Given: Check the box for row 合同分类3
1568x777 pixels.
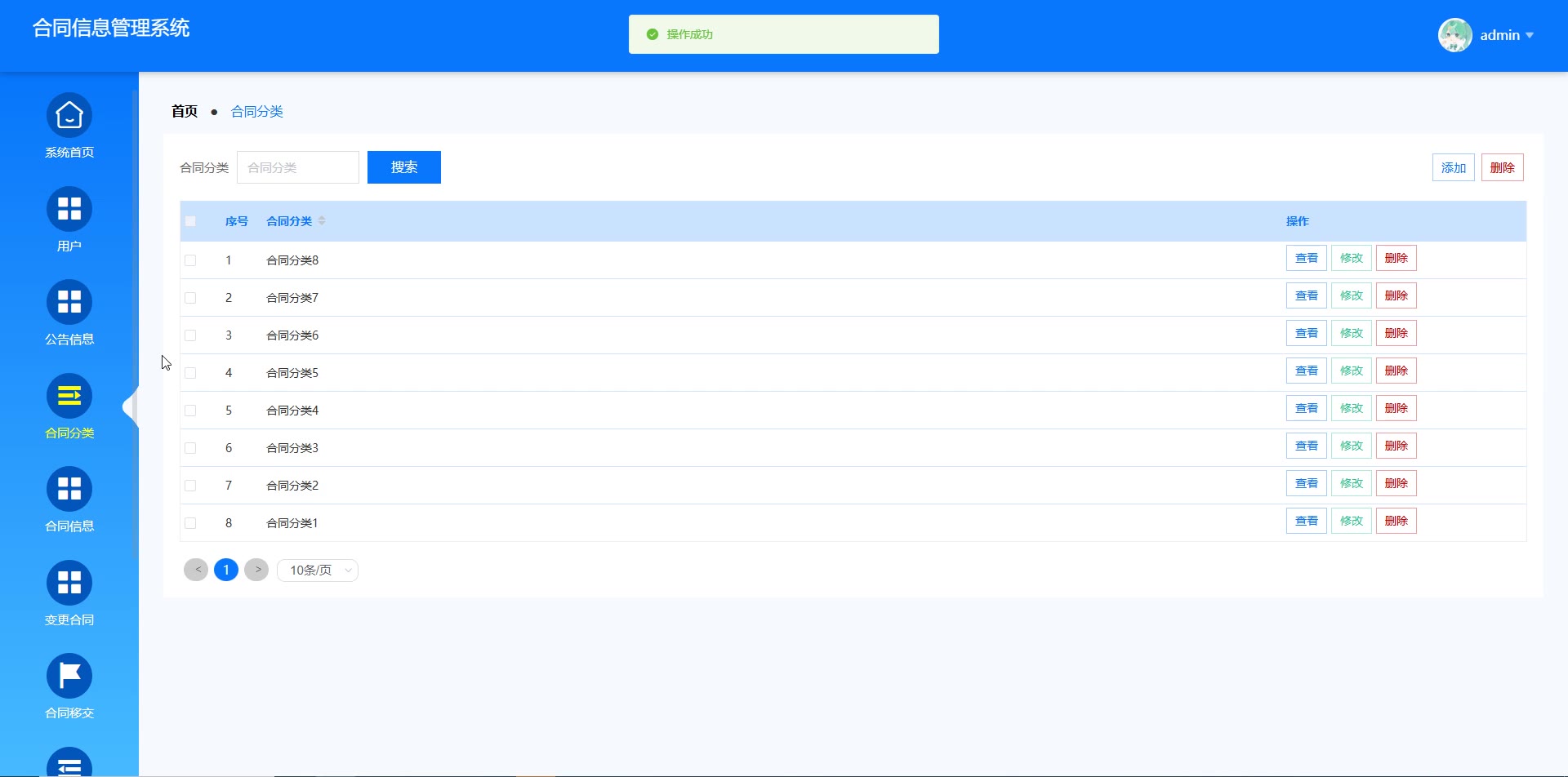Looking at the screenshot, I should click(x=190, y=448).
